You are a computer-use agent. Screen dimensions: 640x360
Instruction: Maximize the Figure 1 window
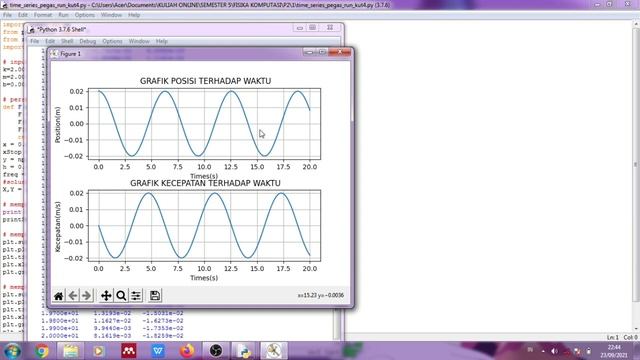pyautogui.click(x=322, y=52)
